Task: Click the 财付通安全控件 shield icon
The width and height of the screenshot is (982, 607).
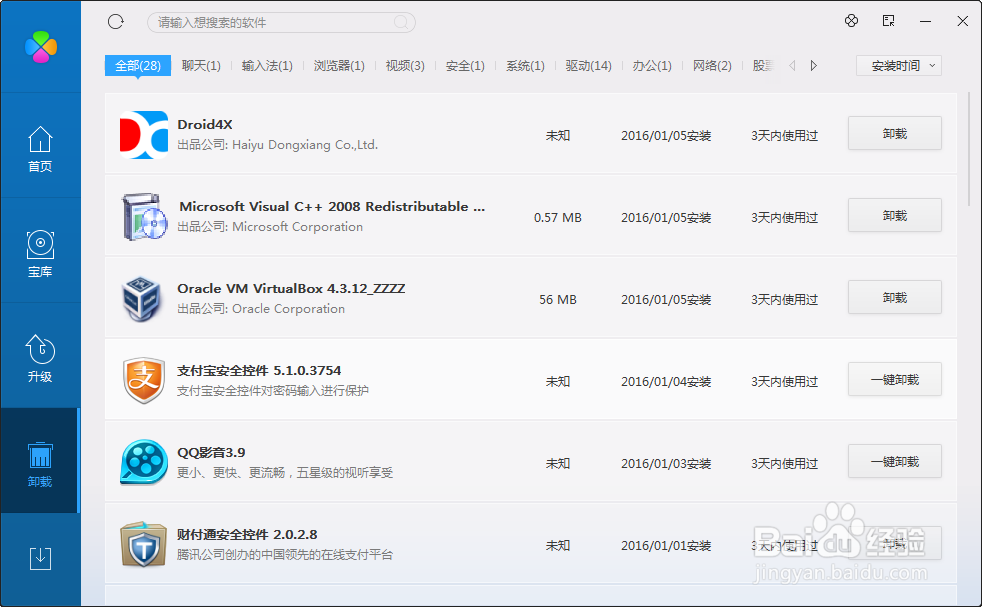Action: point(143,544)
